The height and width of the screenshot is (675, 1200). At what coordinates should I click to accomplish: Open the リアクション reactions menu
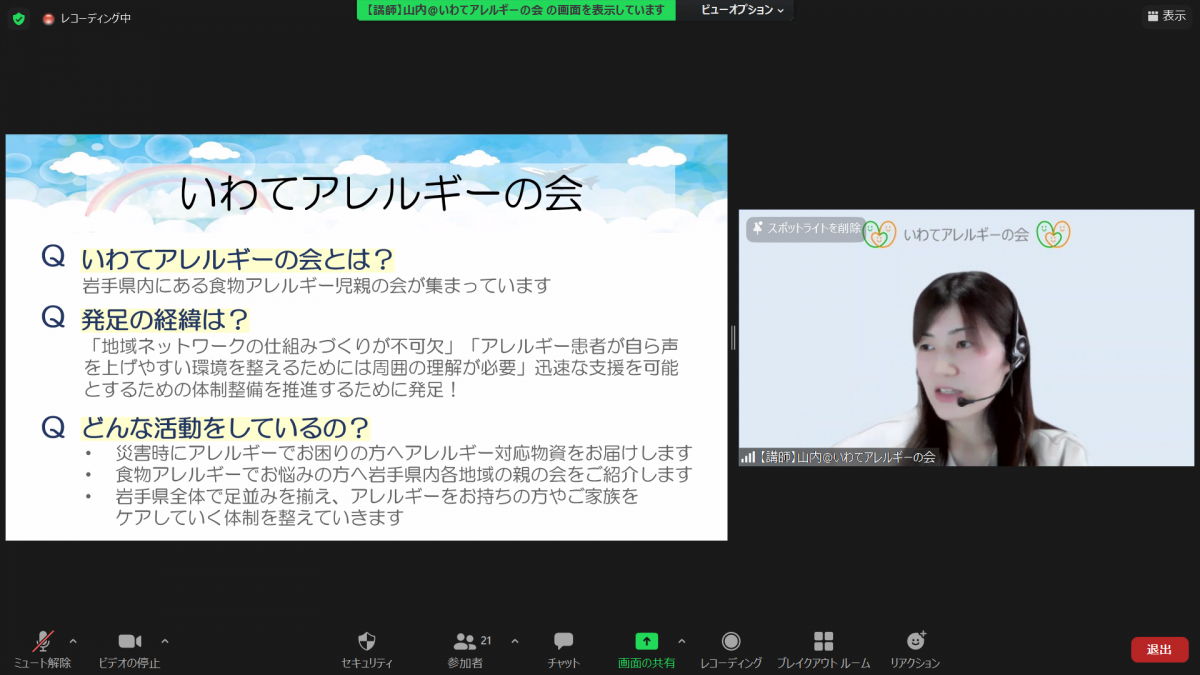(x=915, y=649)
